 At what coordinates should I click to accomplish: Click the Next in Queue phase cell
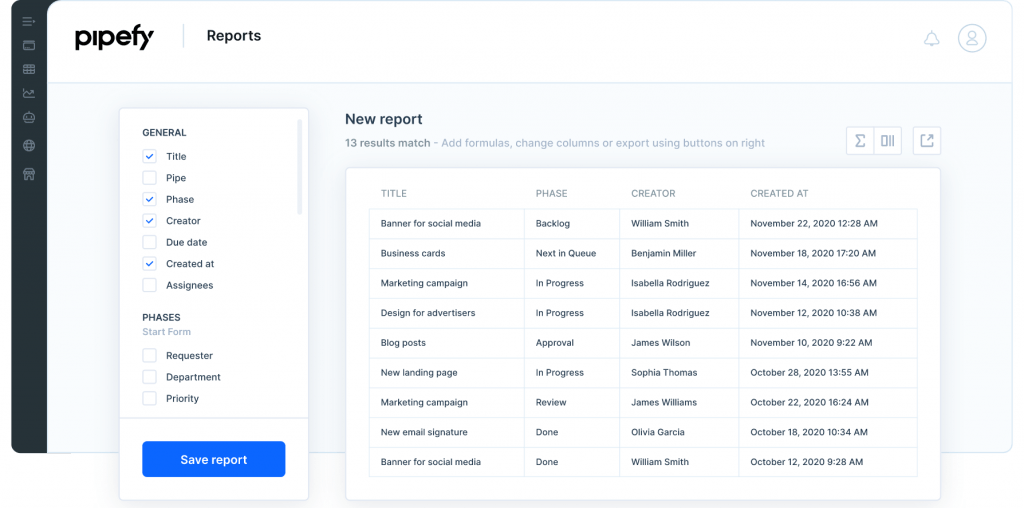(x=572, y=253)
